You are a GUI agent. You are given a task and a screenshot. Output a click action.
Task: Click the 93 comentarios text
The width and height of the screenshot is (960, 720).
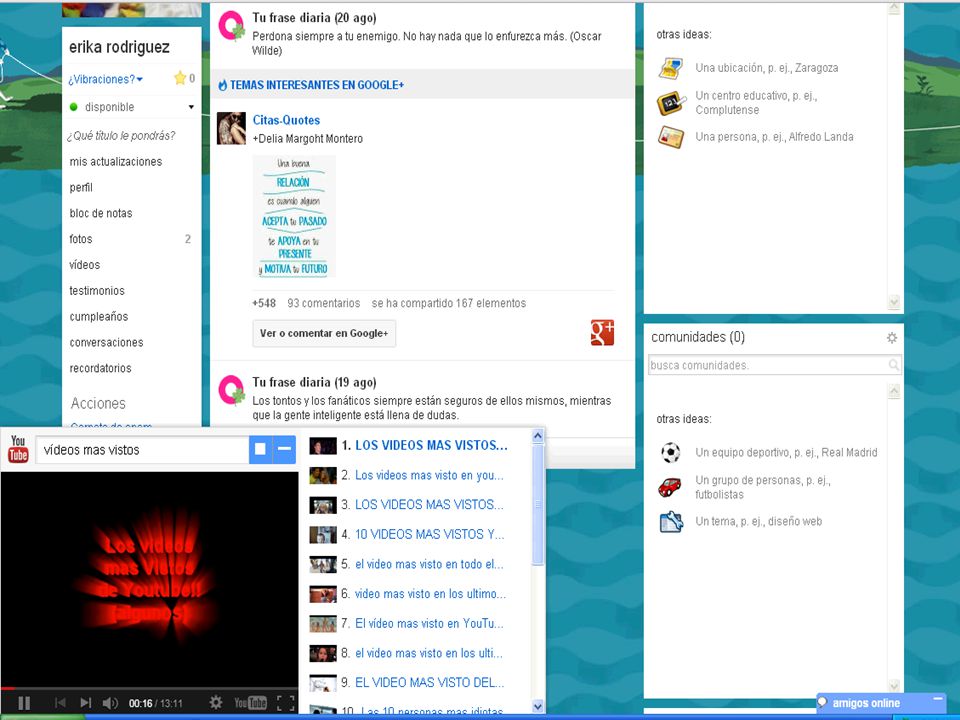[x=324, y=303]
